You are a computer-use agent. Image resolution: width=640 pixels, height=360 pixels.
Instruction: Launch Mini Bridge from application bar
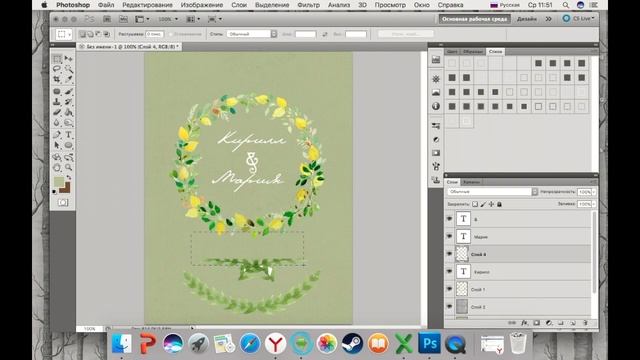[x=123, y=19]
